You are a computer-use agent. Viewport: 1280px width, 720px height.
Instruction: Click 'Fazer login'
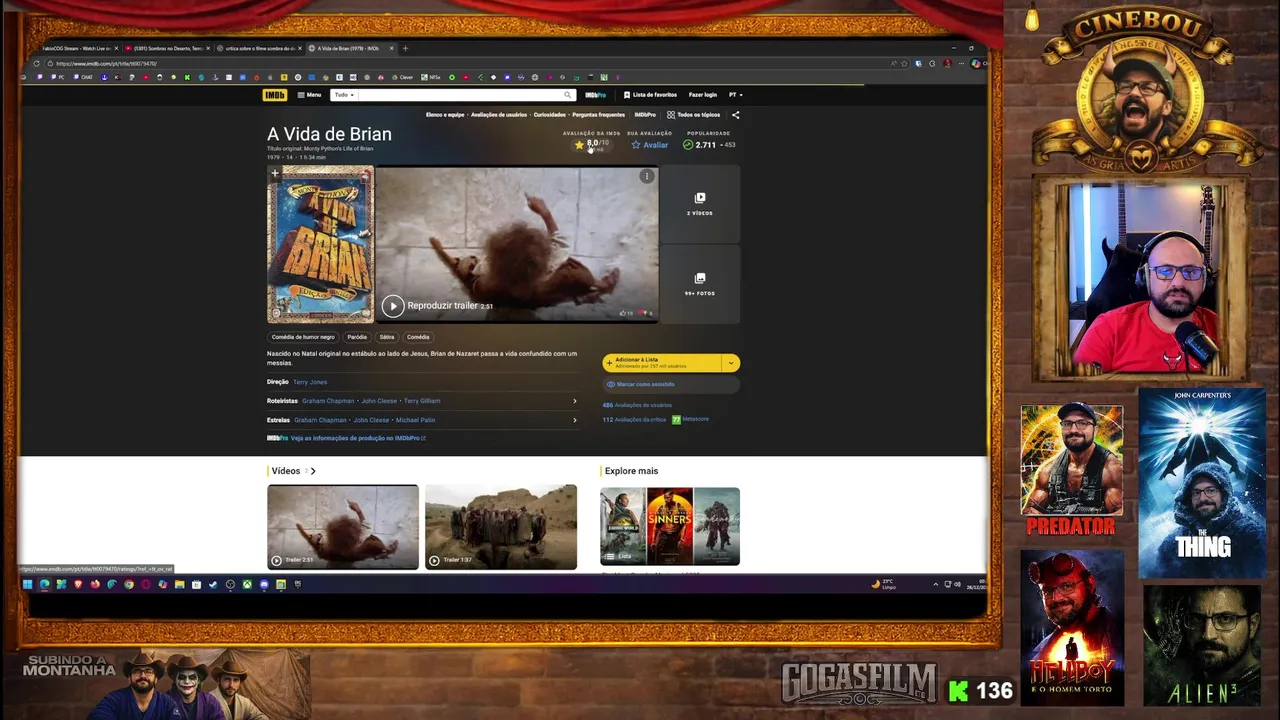click(703, 95)
